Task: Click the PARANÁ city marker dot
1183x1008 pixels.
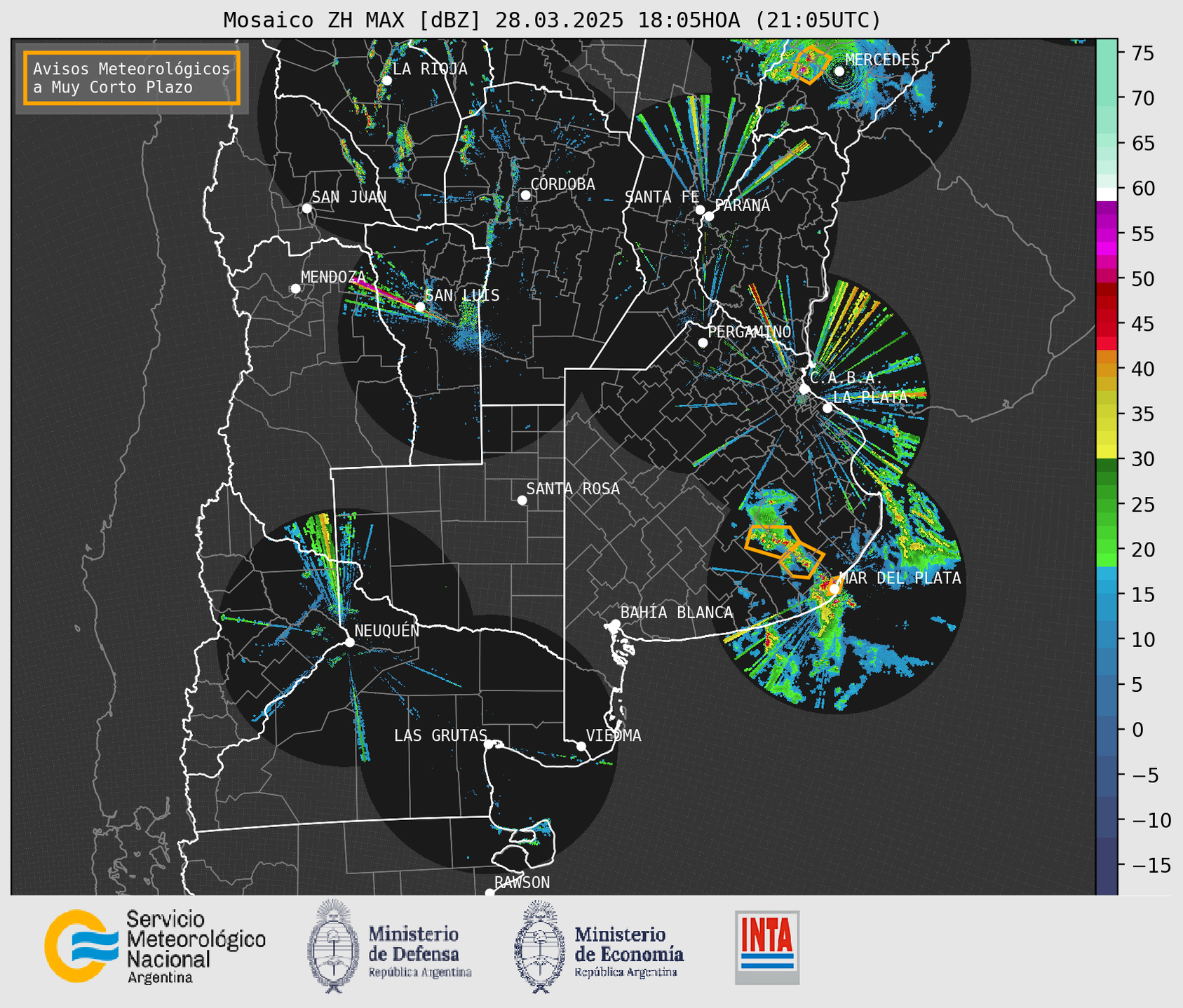Action: (x=709, y=216)
